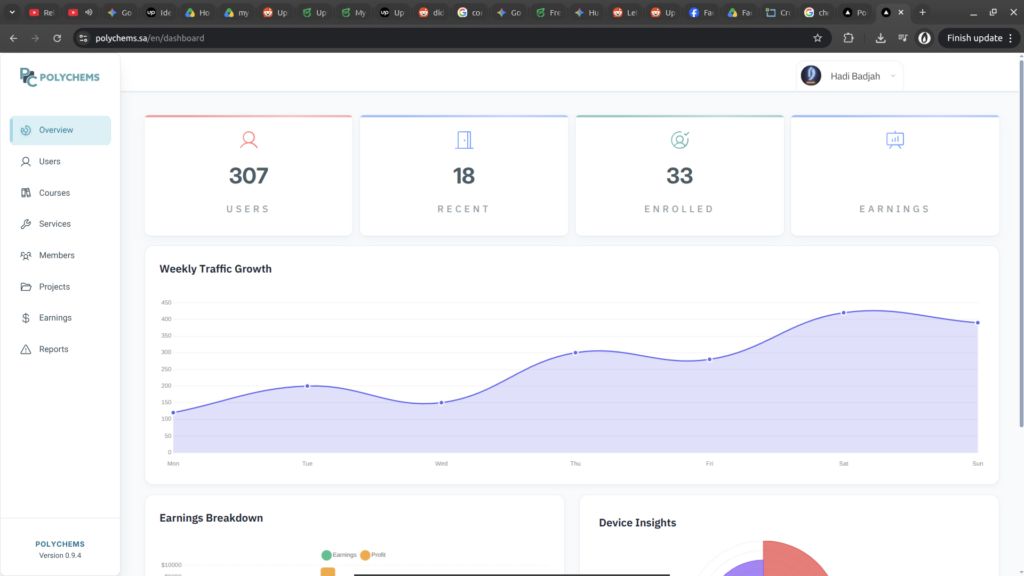Click the Projects folder icon
Screen dimensions: 1024x576
[x=25, y=287]
